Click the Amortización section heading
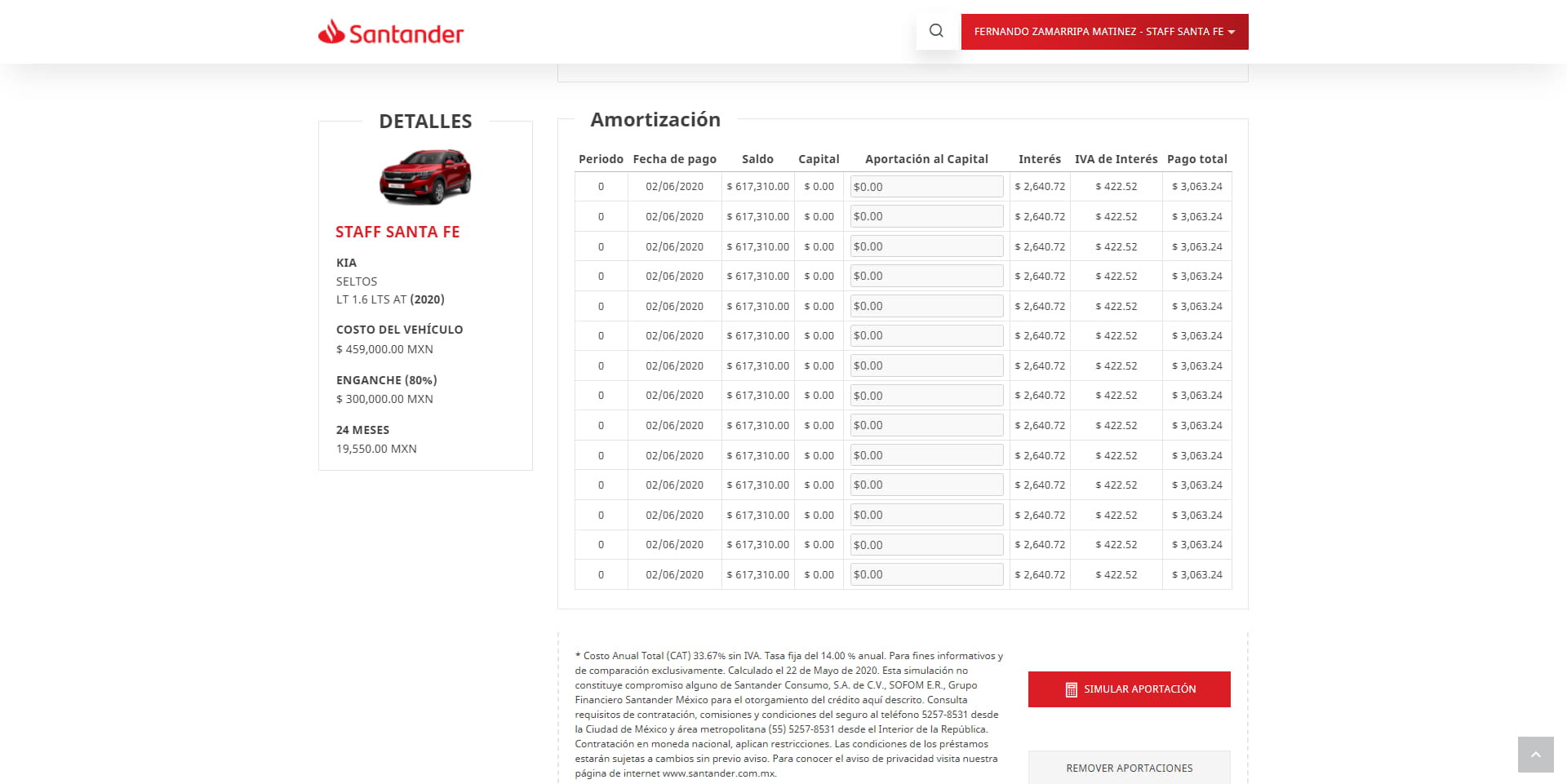This screenshot has height=784, width=1567. click(655, 120)
